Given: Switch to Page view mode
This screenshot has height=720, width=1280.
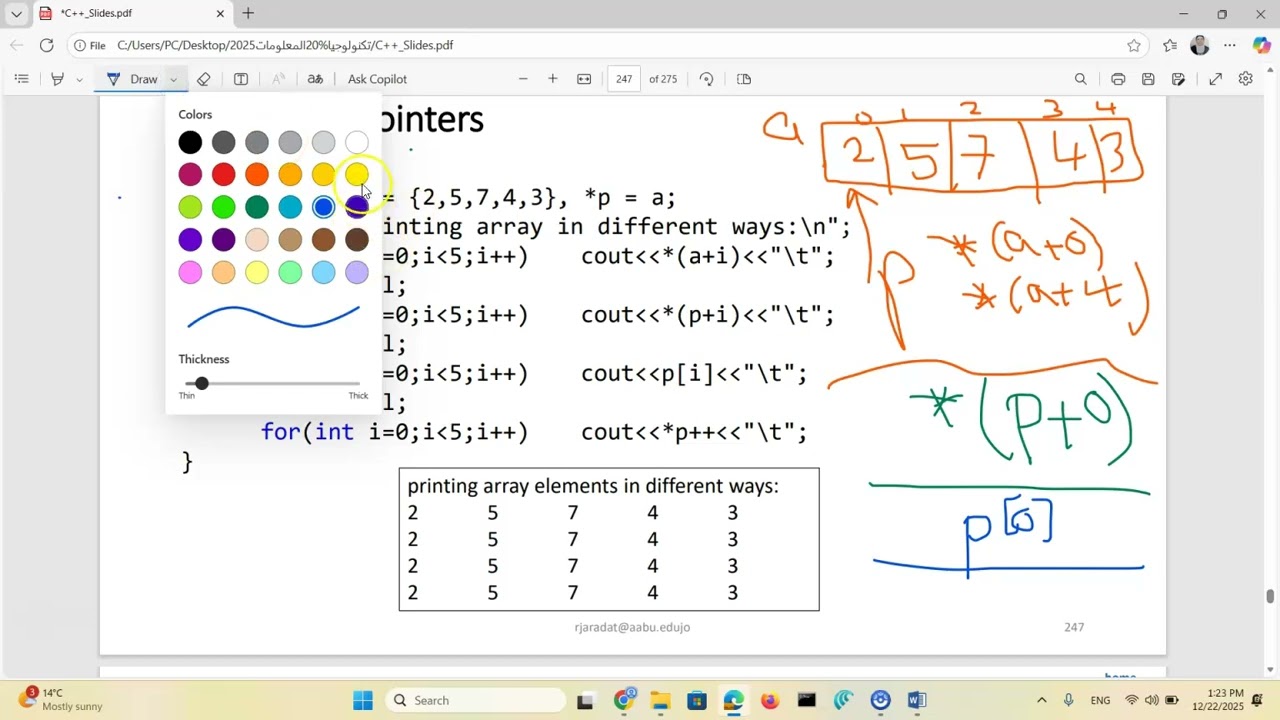Looking at the screenshot, I should point(744,79).
